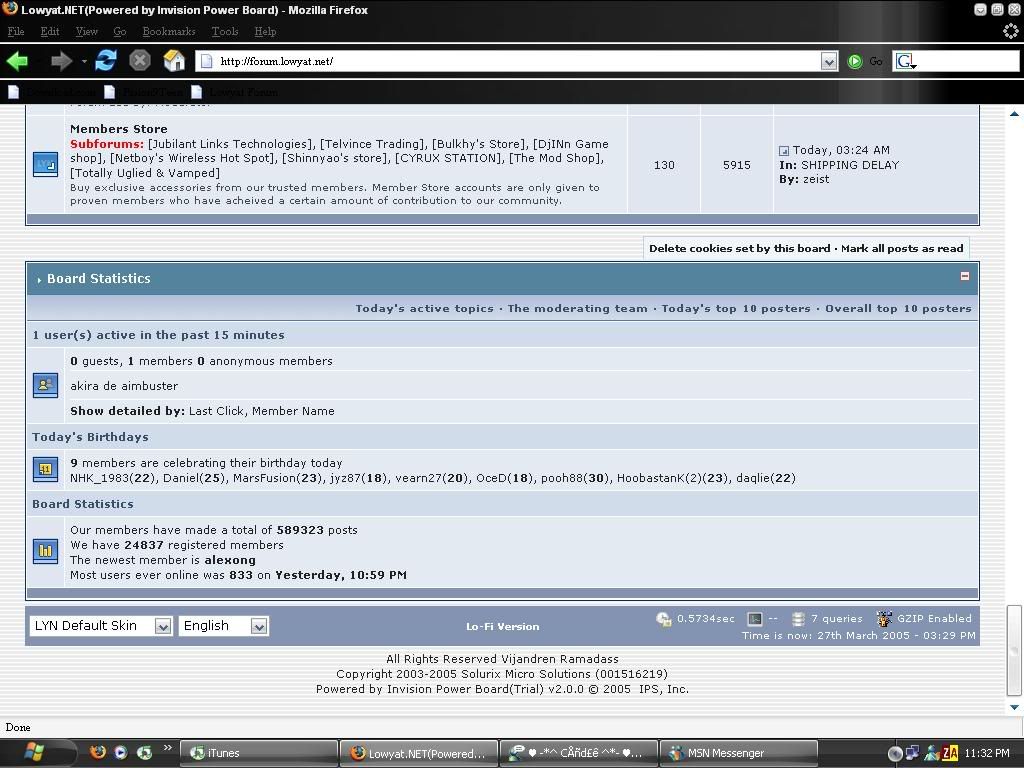
Task: Click the birthdays calendar icon
Action: pos(45,469)
